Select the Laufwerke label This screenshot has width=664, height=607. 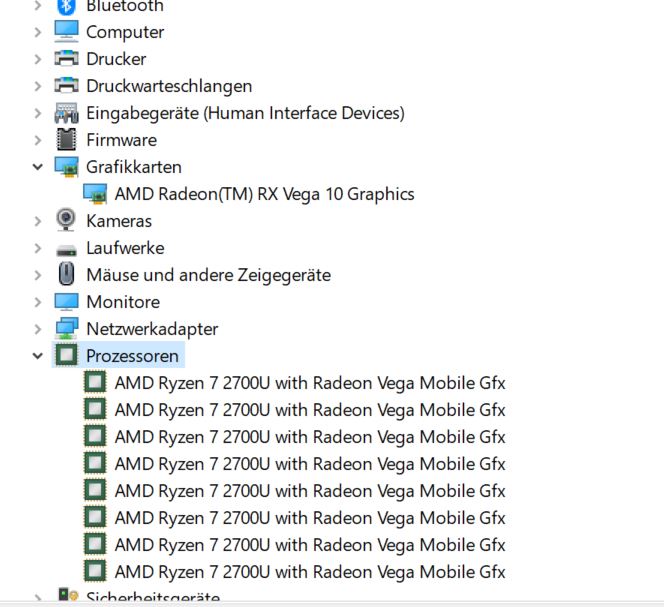(125, 248)
